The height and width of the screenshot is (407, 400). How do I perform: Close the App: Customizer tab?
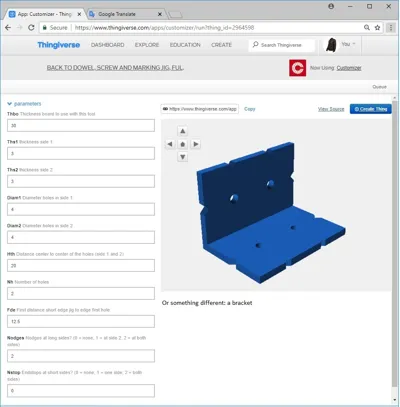(79, 14)
